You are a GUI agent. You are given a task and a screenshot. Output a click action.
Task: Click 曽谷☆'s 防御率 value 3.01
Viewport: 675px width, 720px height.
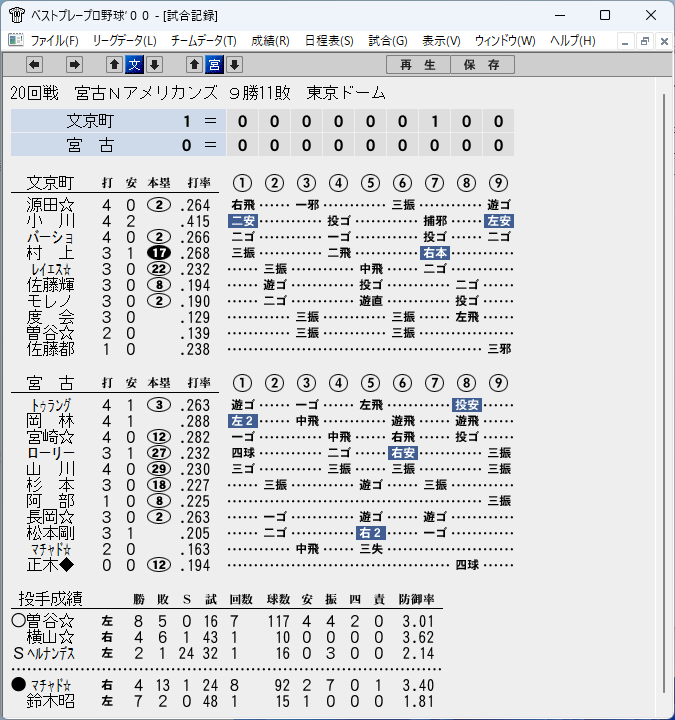point(418,621)
